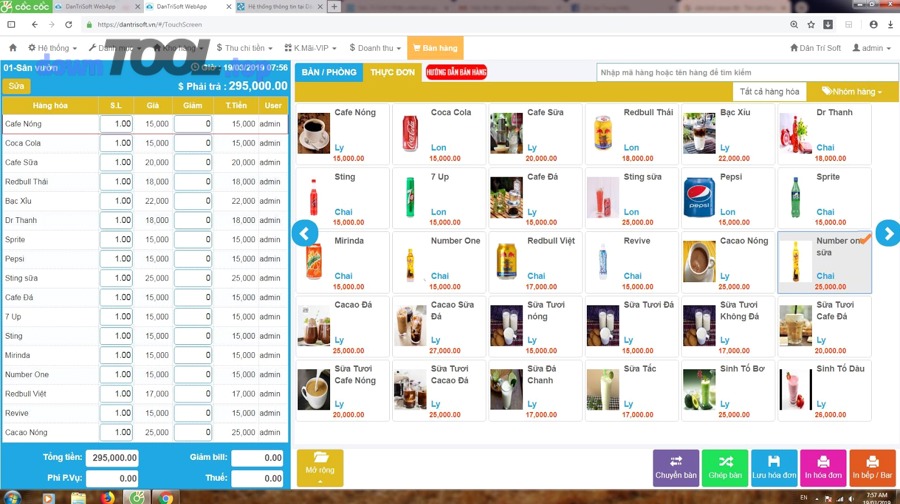Image resolution: width=900 pixels, height=504 pixels.
Task: Open Chrome from Windows taskbar
Action: 166,498
